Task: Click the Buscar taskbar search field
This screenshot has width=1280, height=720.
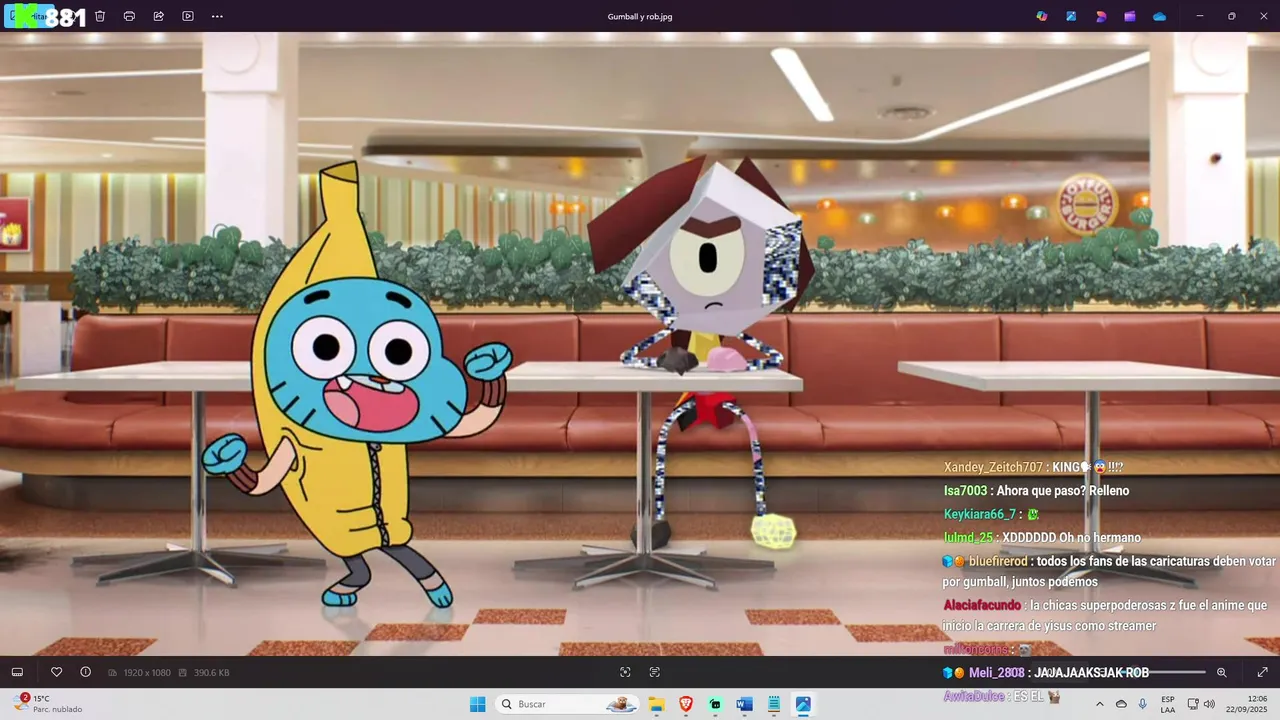Action: [568, 704]
